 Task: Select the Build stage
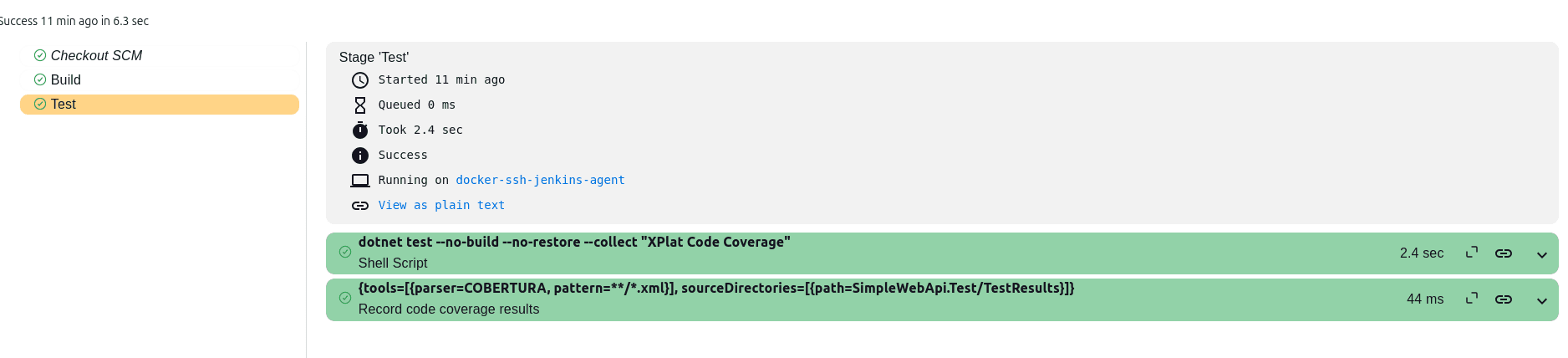66,79
